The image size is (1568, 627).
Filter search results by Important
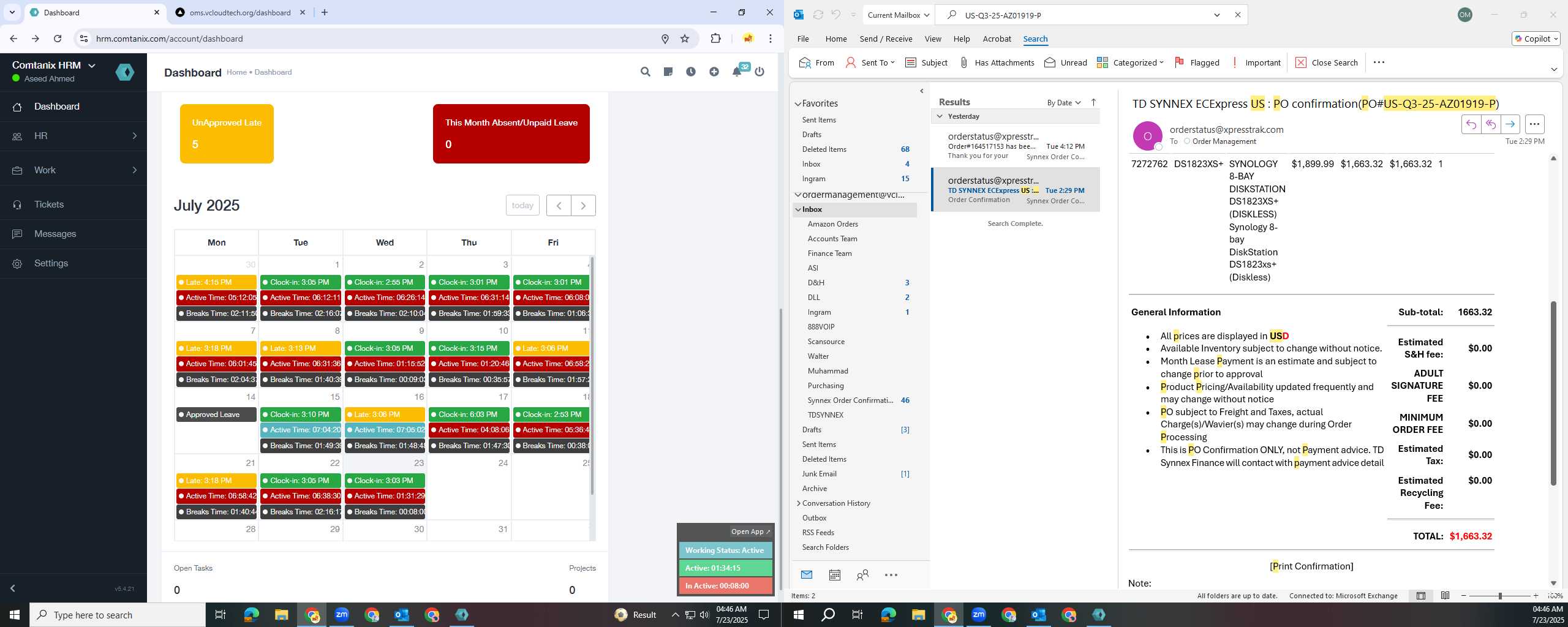[x=1255, y=62]
